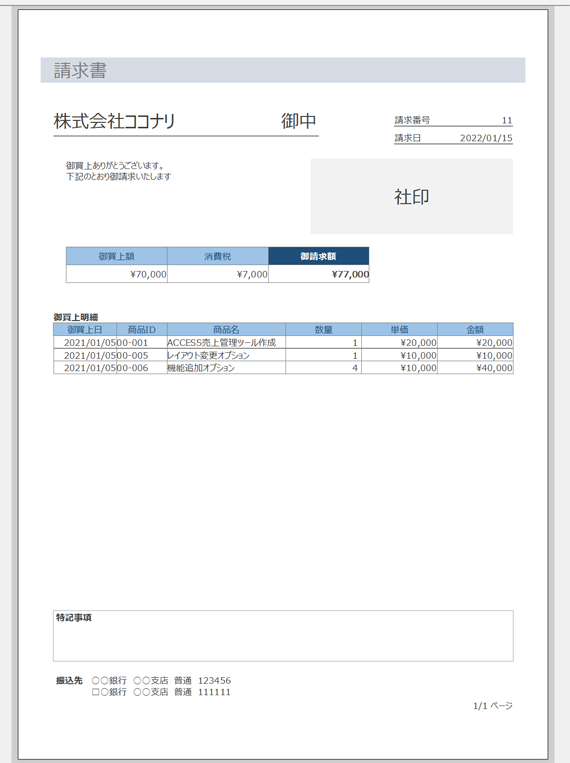The width and height of the screenshot is (570, 763).
Task: Click the 商品名 column header
Action: [x=226, y=329]
